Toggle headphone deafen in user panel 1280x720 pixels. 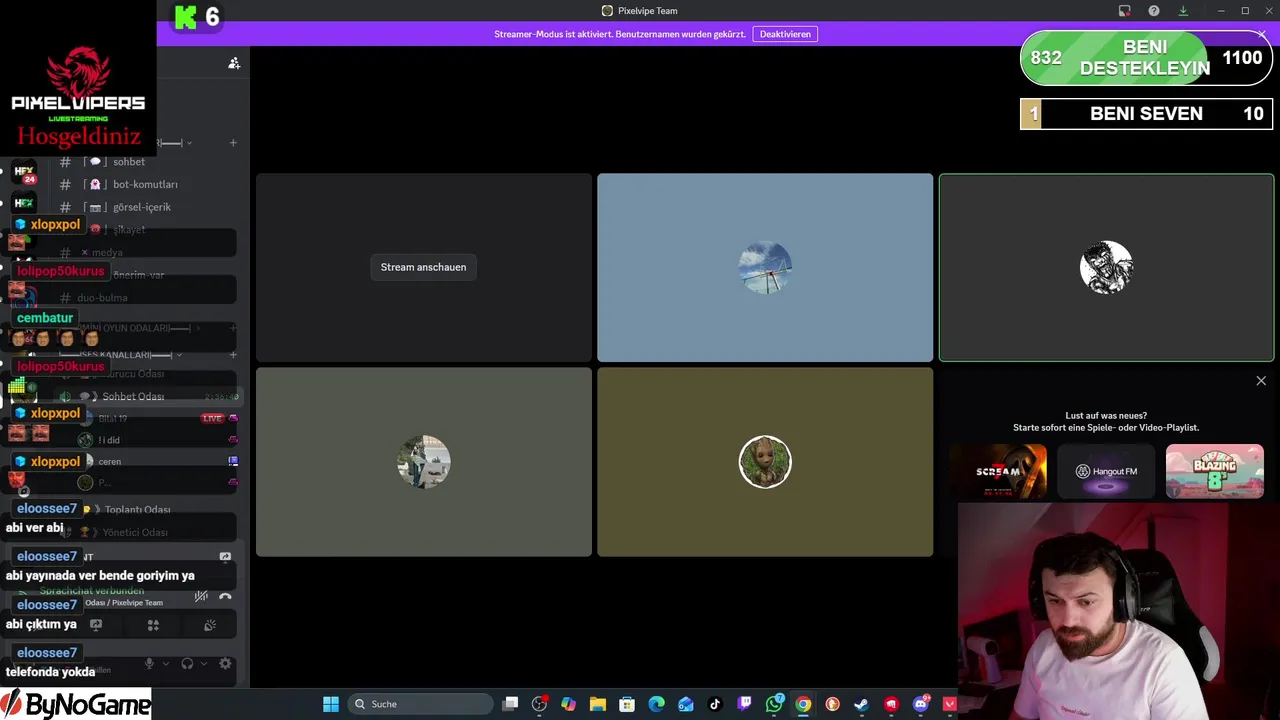pyautogui.click(x=187, y=664)
